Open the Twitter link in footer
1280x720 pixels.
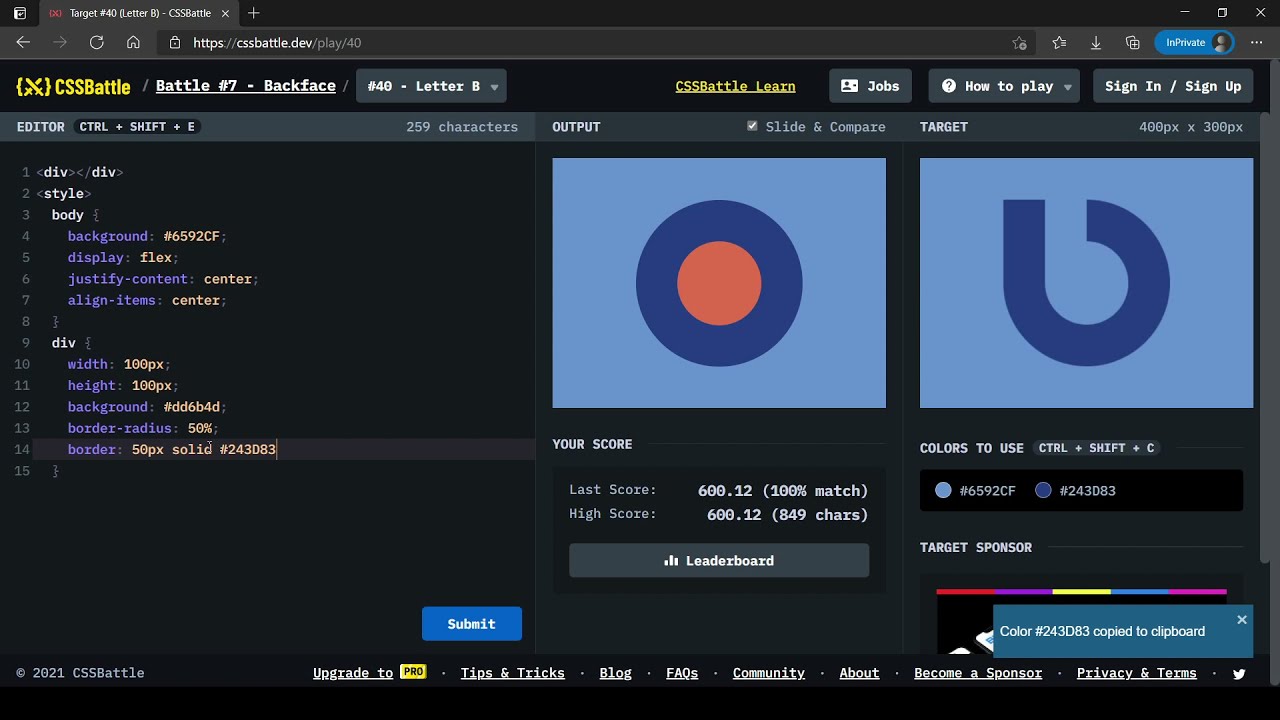1239,674
